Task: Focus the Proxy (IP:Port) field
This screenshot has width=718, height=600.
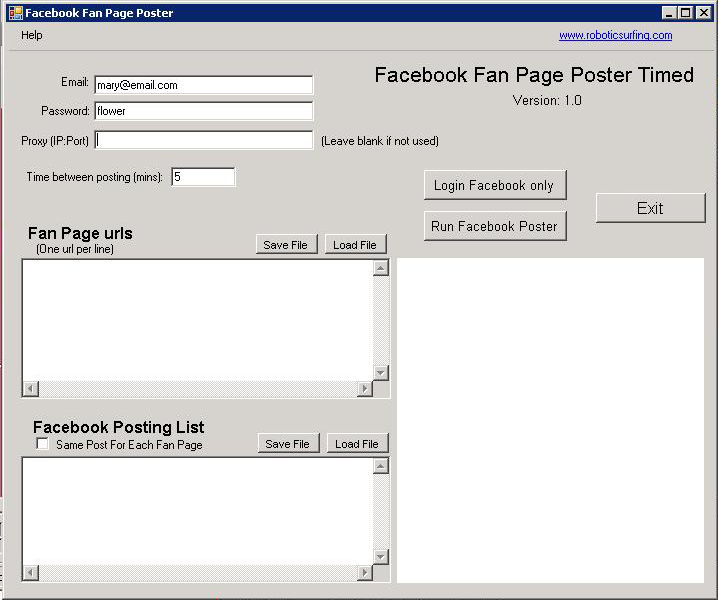Action: 204,140
